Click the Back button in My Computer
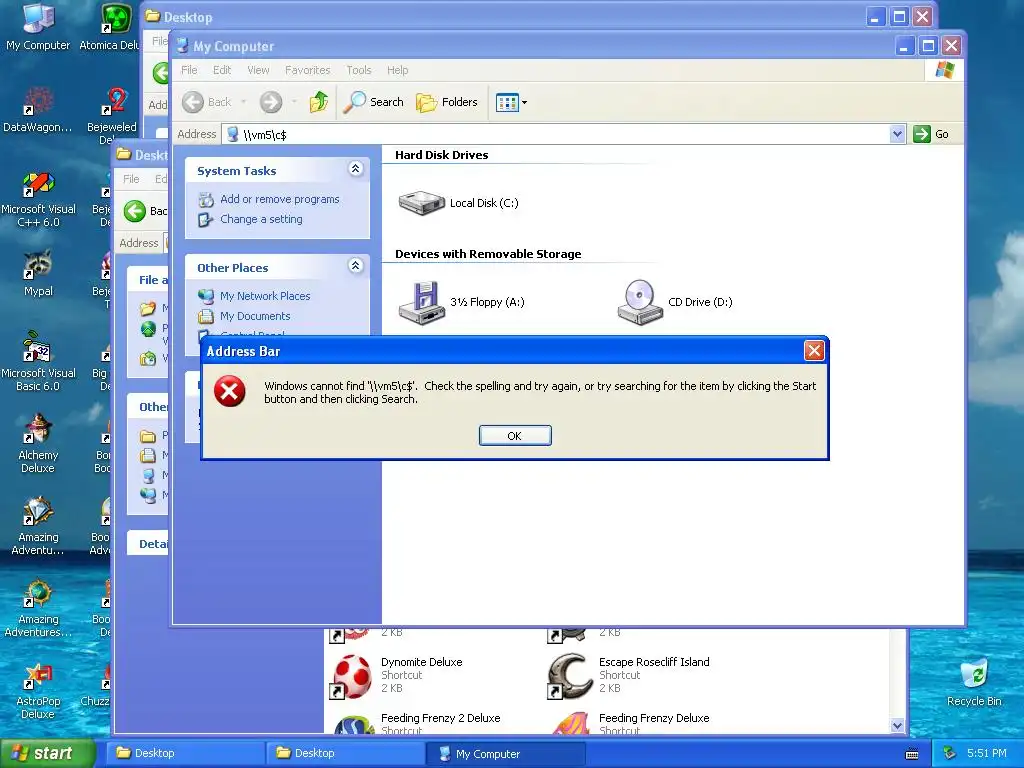The width and height of the screenshot is (1024, 768). (x=207, y=102)
